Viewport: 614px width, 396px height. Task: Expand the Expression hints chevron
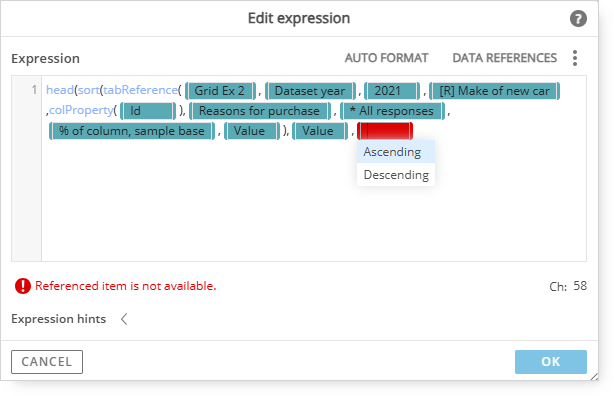click(124, 319)
